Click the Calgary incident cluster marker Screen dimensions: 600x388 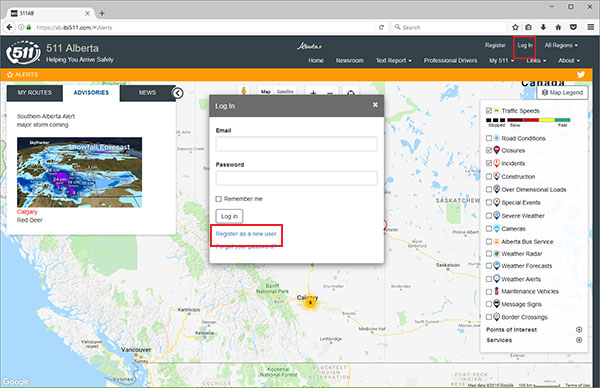tap(310, 303)
